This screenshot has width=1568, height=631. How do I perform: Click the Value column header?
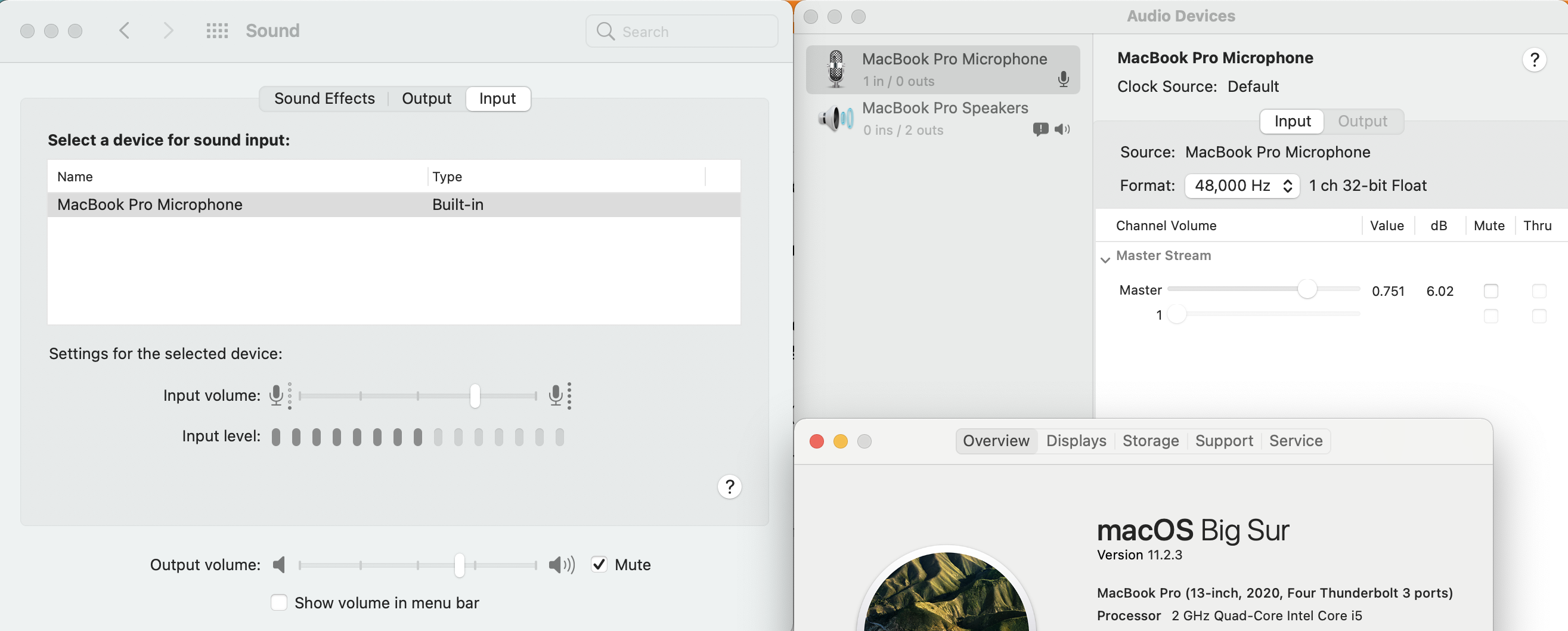pos(1387,225)
